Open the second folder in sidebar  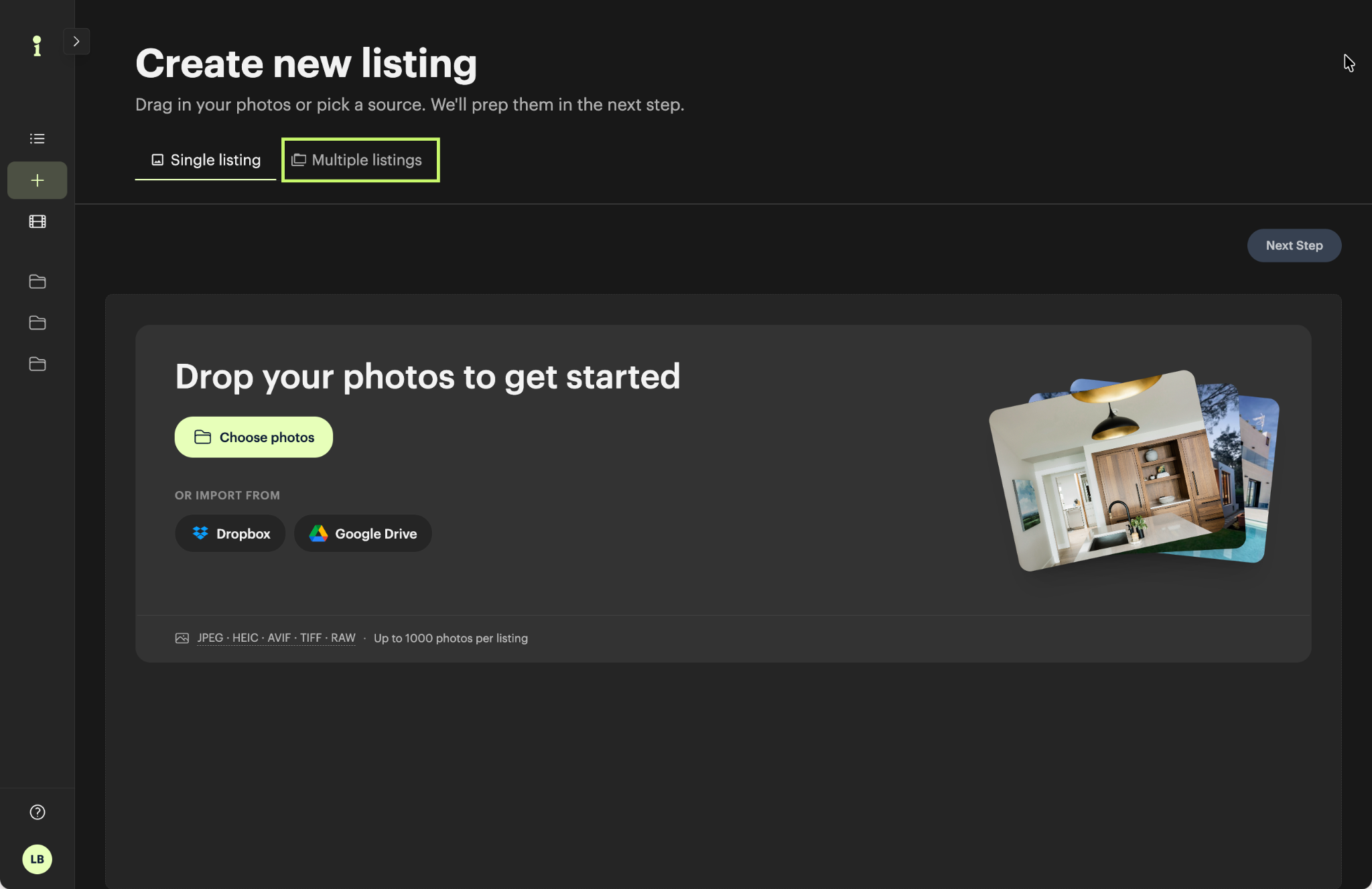[x=38, y=323]
